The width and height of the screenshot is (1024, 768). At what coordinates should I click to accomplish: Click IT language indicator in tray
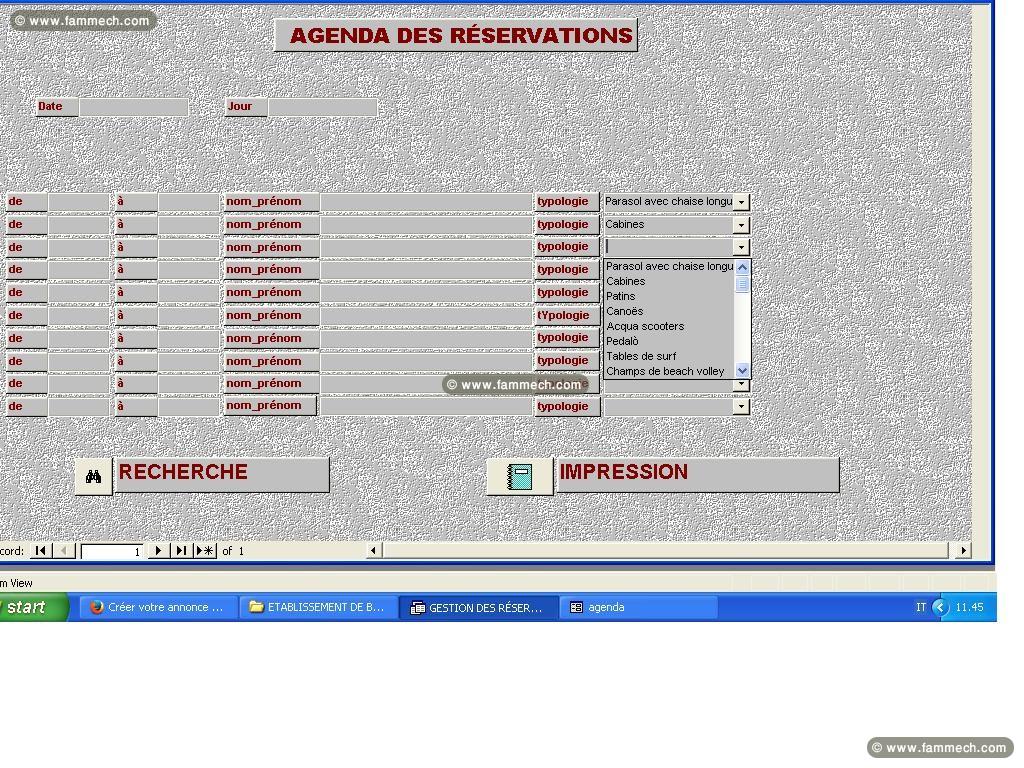pos(921,607)
